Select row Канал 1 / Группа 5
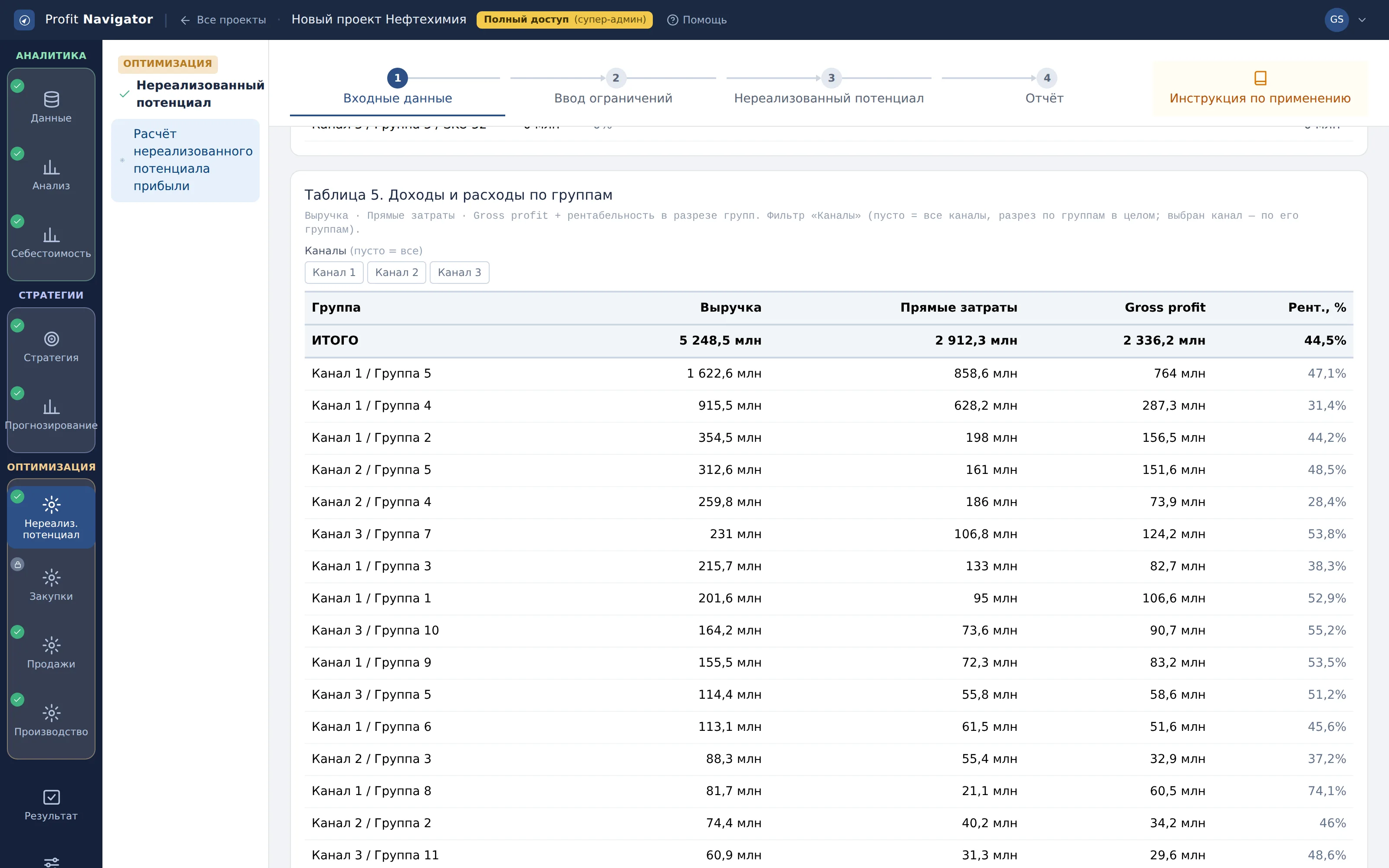This screenshot has height=868, width=1389. (829, 374)
